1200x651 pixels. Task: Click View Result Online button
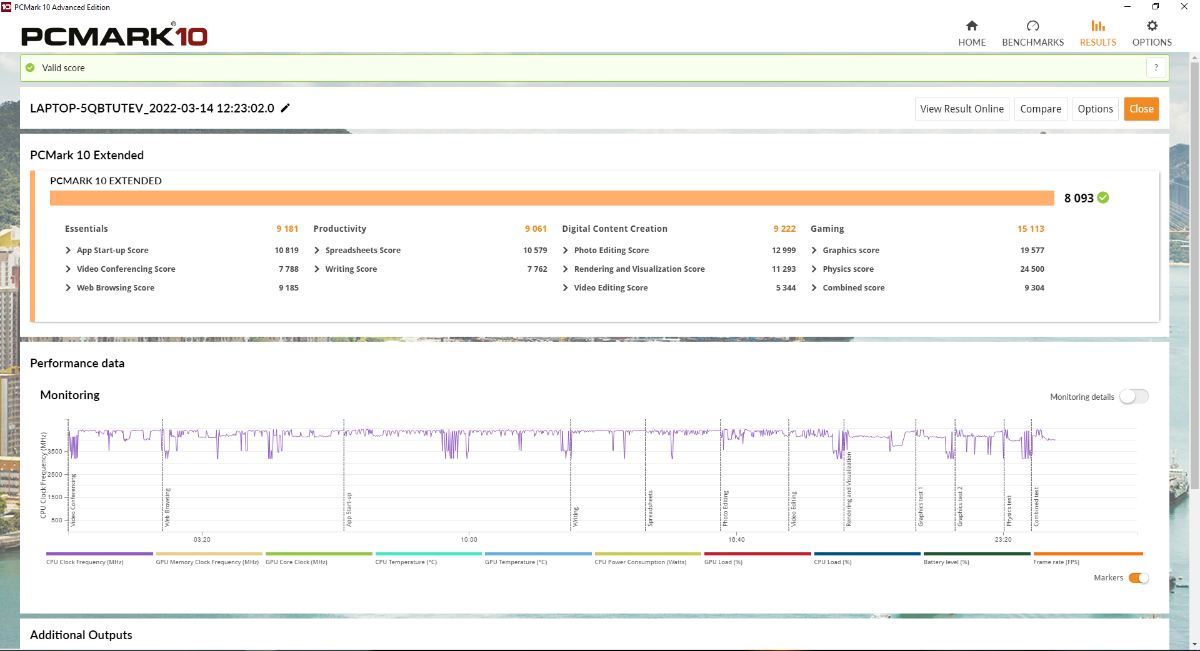(x=961, y=109)
